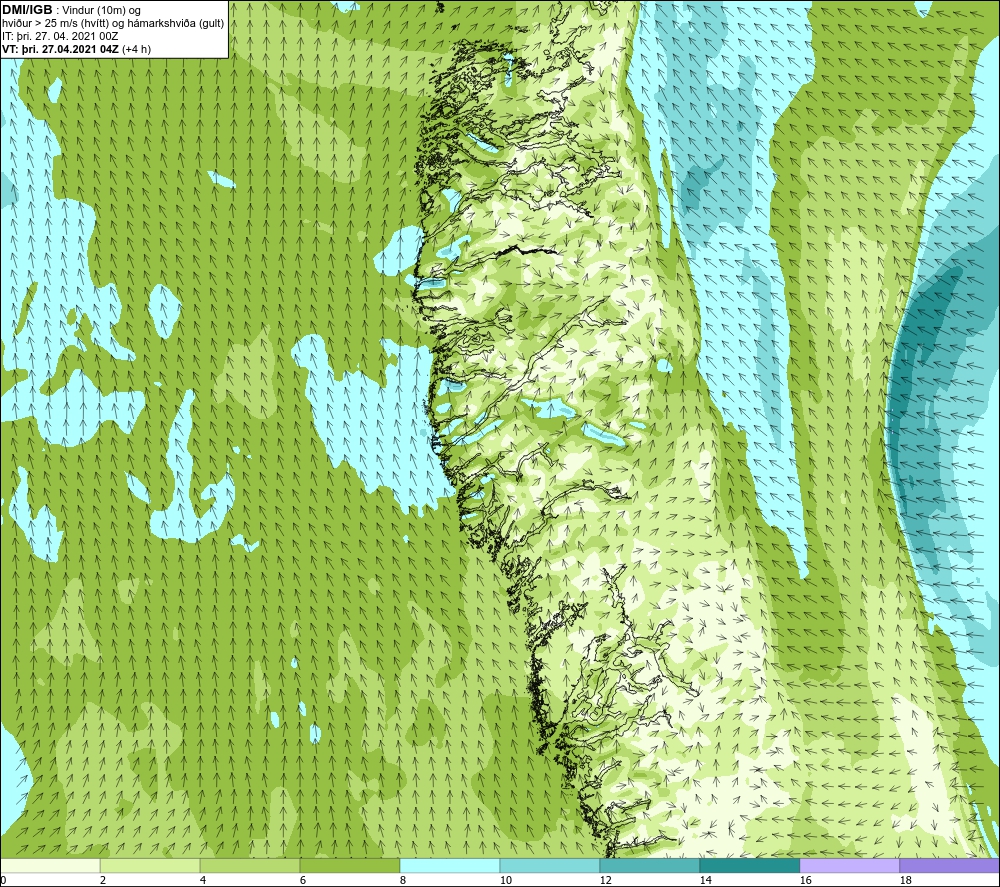This screenshot has width=1000, height=887.
Task: Click the '(+4 h)' forecast offset text
Action: (136, 49)
